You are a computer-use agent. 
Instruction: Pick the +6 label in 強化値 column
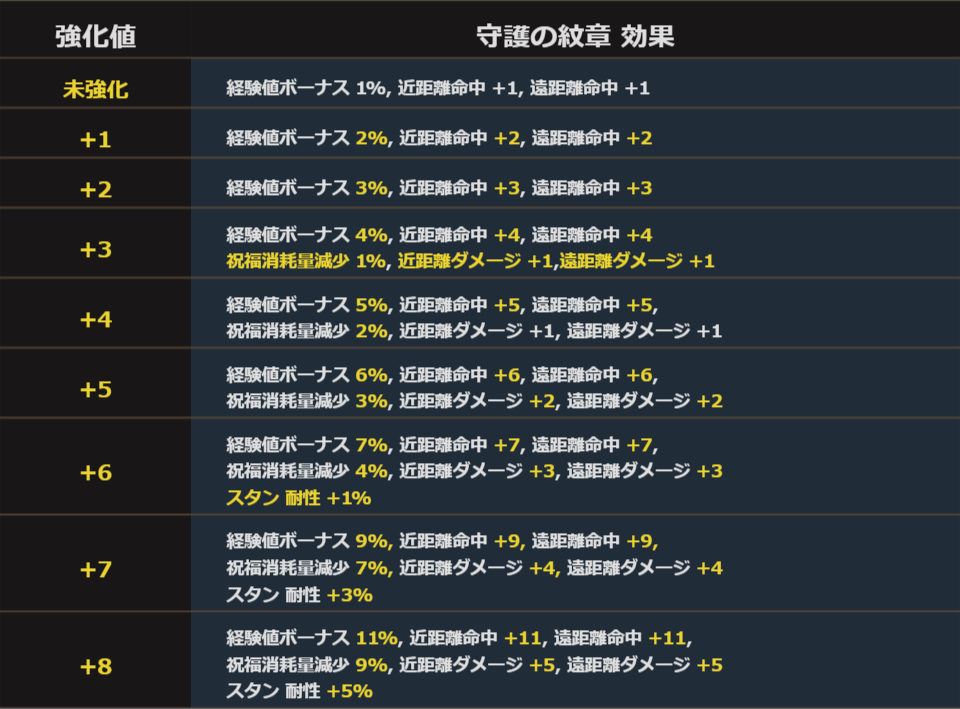click(95, 472)
